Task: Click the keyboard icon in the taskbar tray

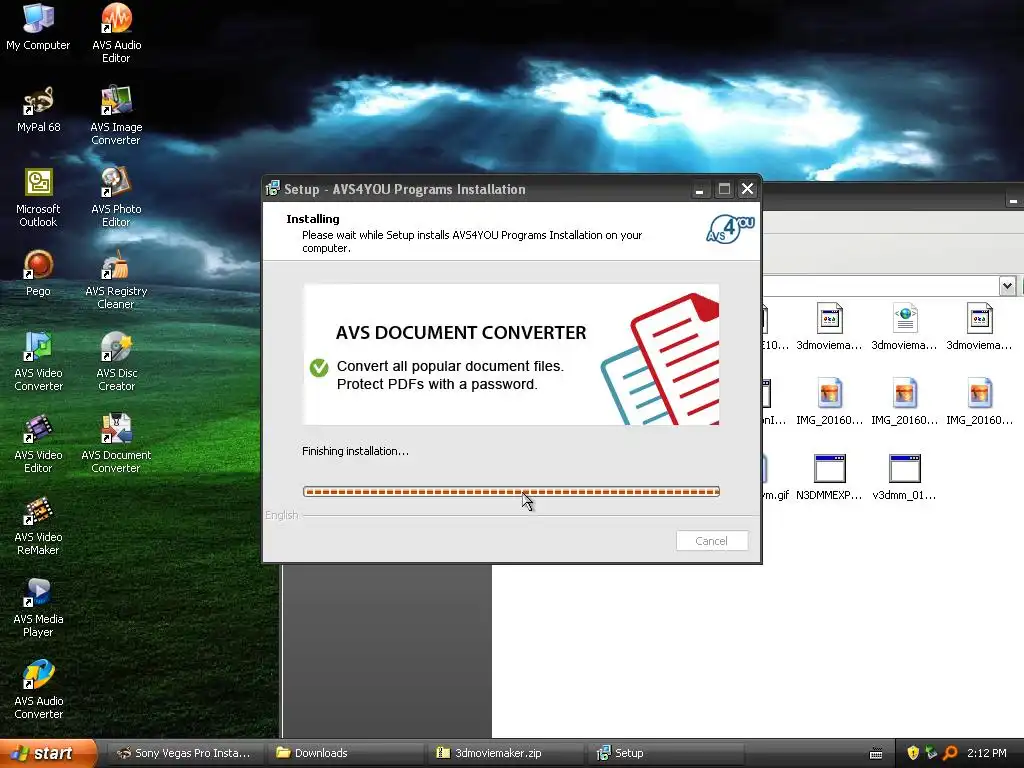Action: point(876,754)
